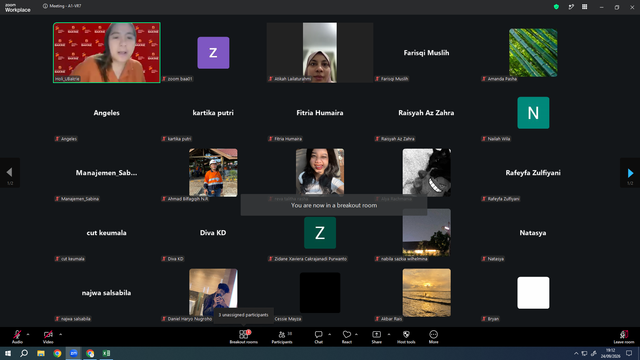This screenshot has width=640, height=360.
Task: Open Windows Start menu
Action: [x=8, y=353]
